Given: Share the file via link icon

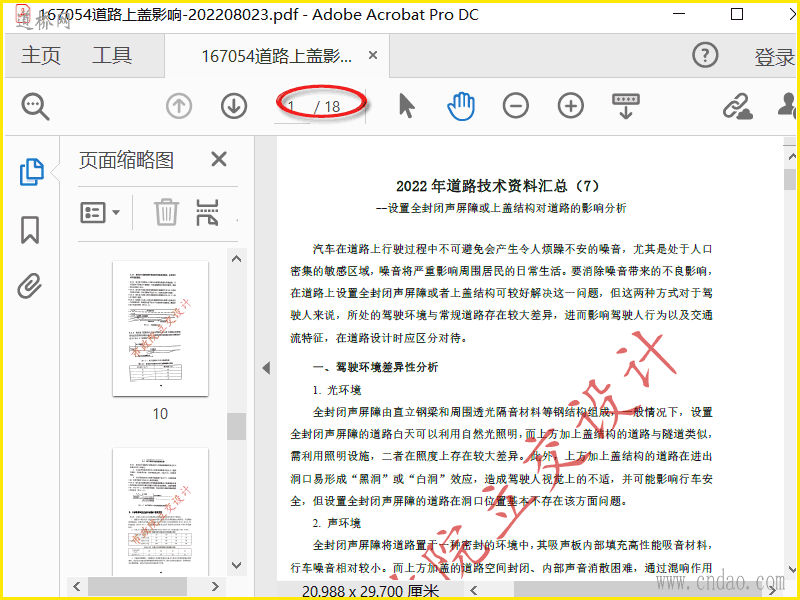Looking at the screenshot, I should [x=737, y=107].
